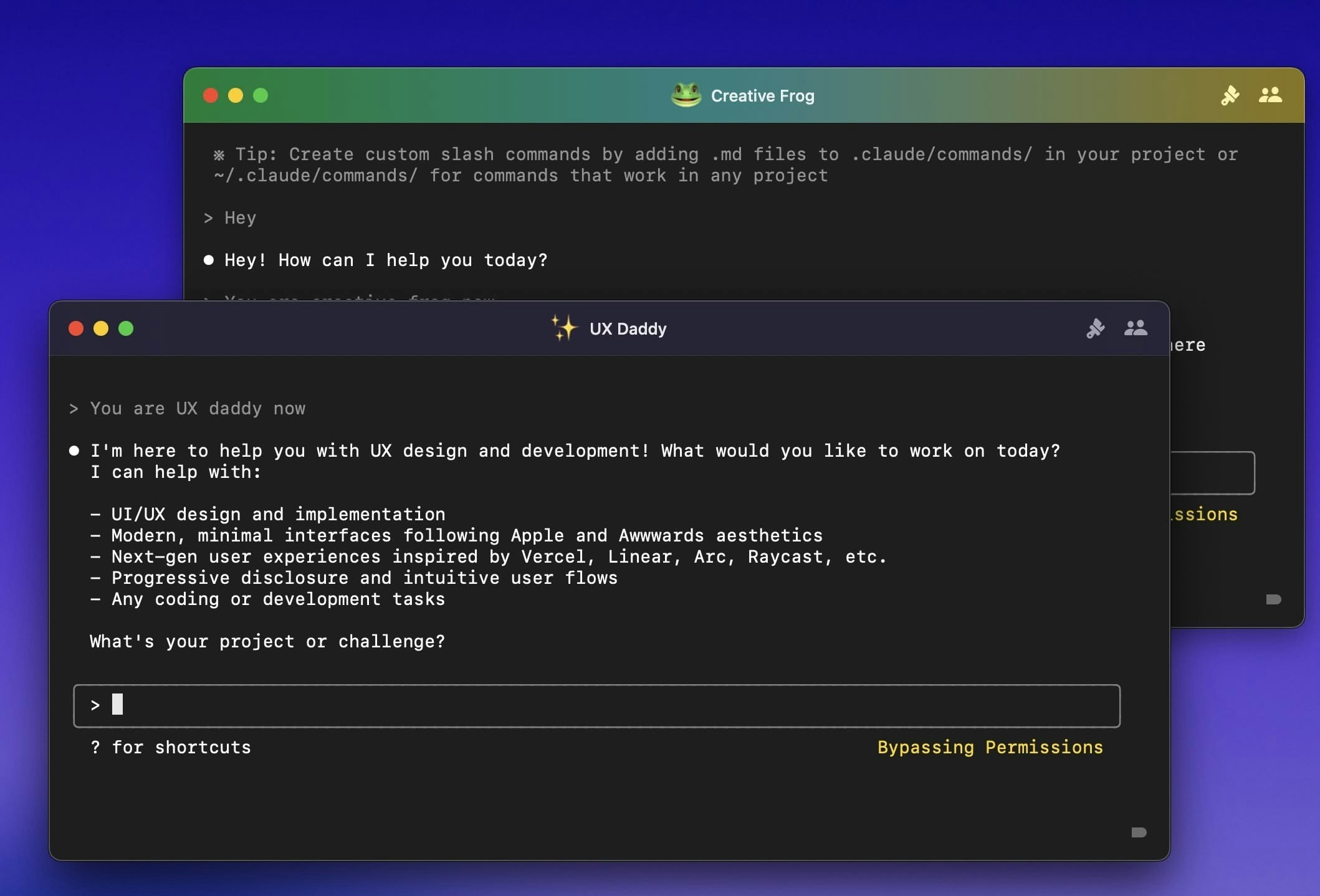Maximize the UX Daddy window
This screenshot has height=896, width=1320.
[x=126, y=328]
